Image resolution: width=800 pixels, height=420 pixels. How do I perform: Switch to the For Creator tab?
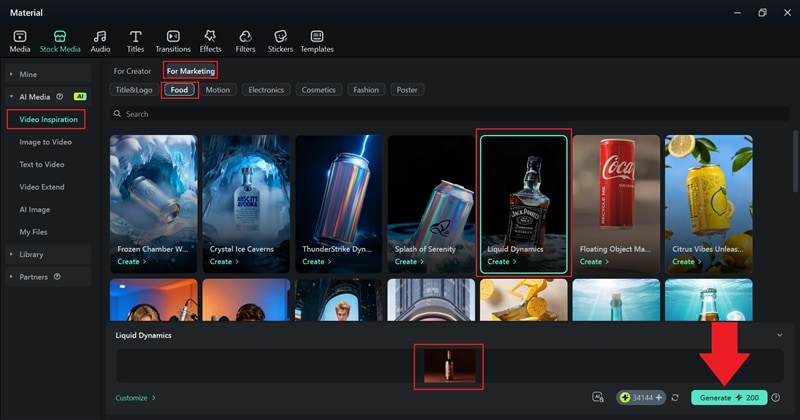[132, 71]
